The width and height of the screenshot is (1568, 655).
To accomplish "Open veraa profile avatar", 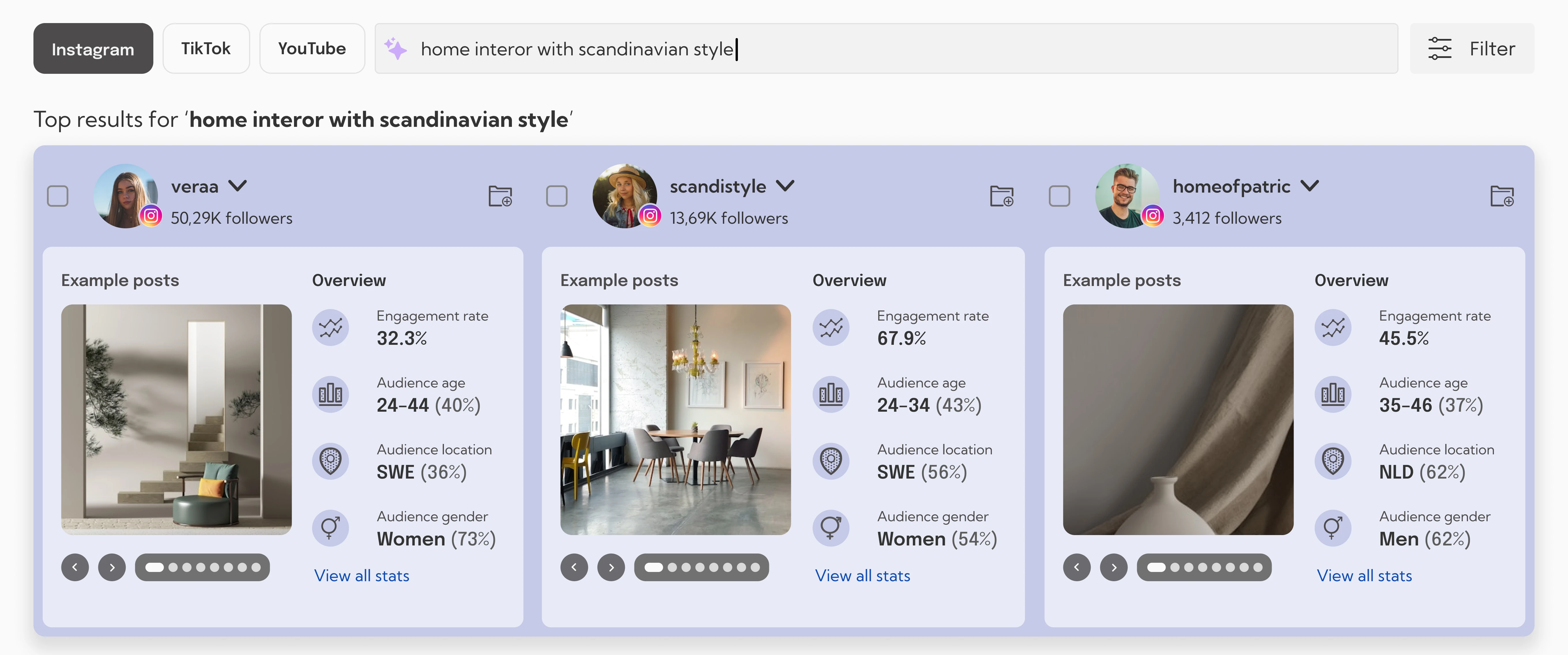I will 125,196.
